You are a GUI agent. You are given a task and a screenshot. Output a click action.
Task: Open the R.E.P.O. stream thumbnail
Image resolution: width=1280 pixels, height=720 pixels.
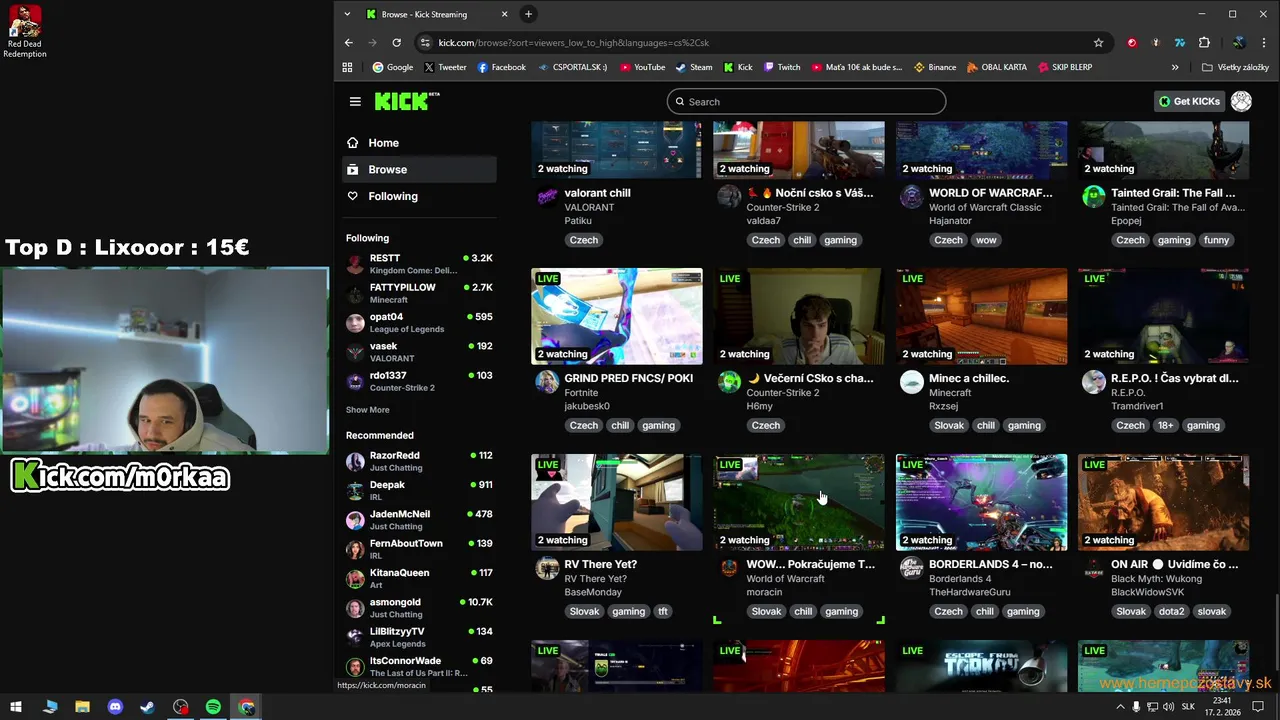coord(1164,316)
